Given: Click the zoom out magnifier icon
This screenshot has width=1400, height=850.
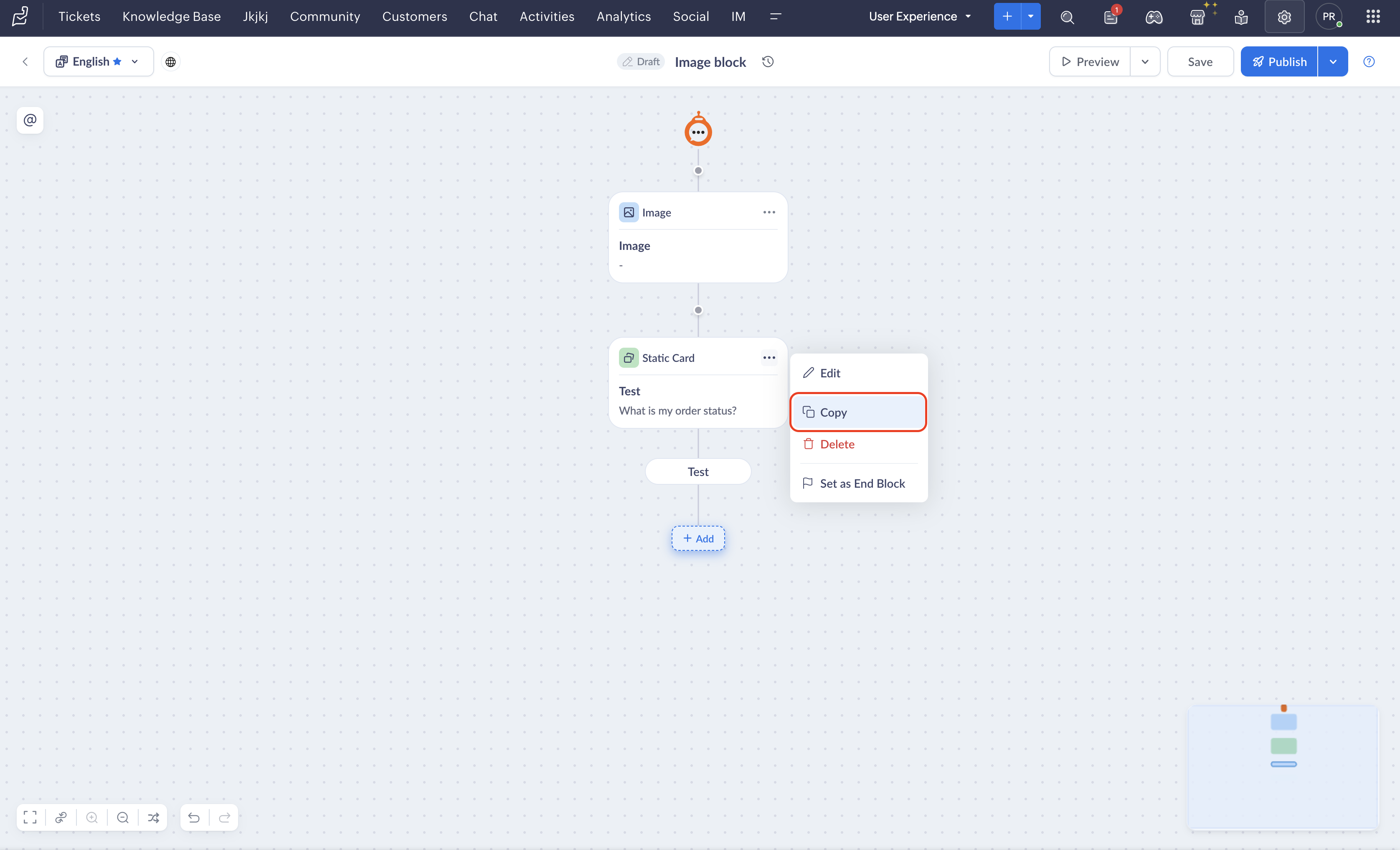Looking at the screenshot, I should click(x=123, y=817).
